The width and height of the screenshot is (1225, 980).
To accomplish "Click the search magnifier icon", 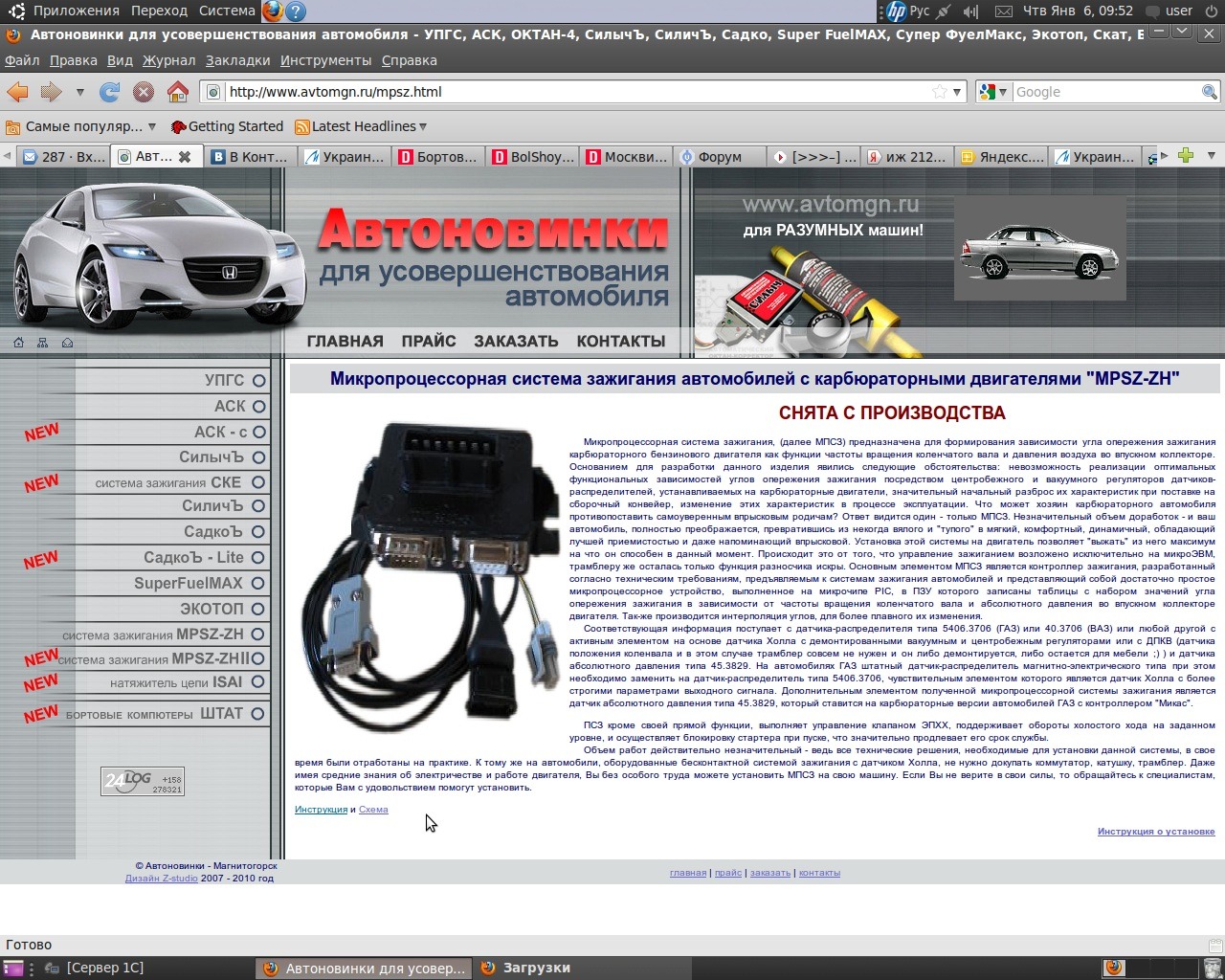I will [x=1210, y=92].
